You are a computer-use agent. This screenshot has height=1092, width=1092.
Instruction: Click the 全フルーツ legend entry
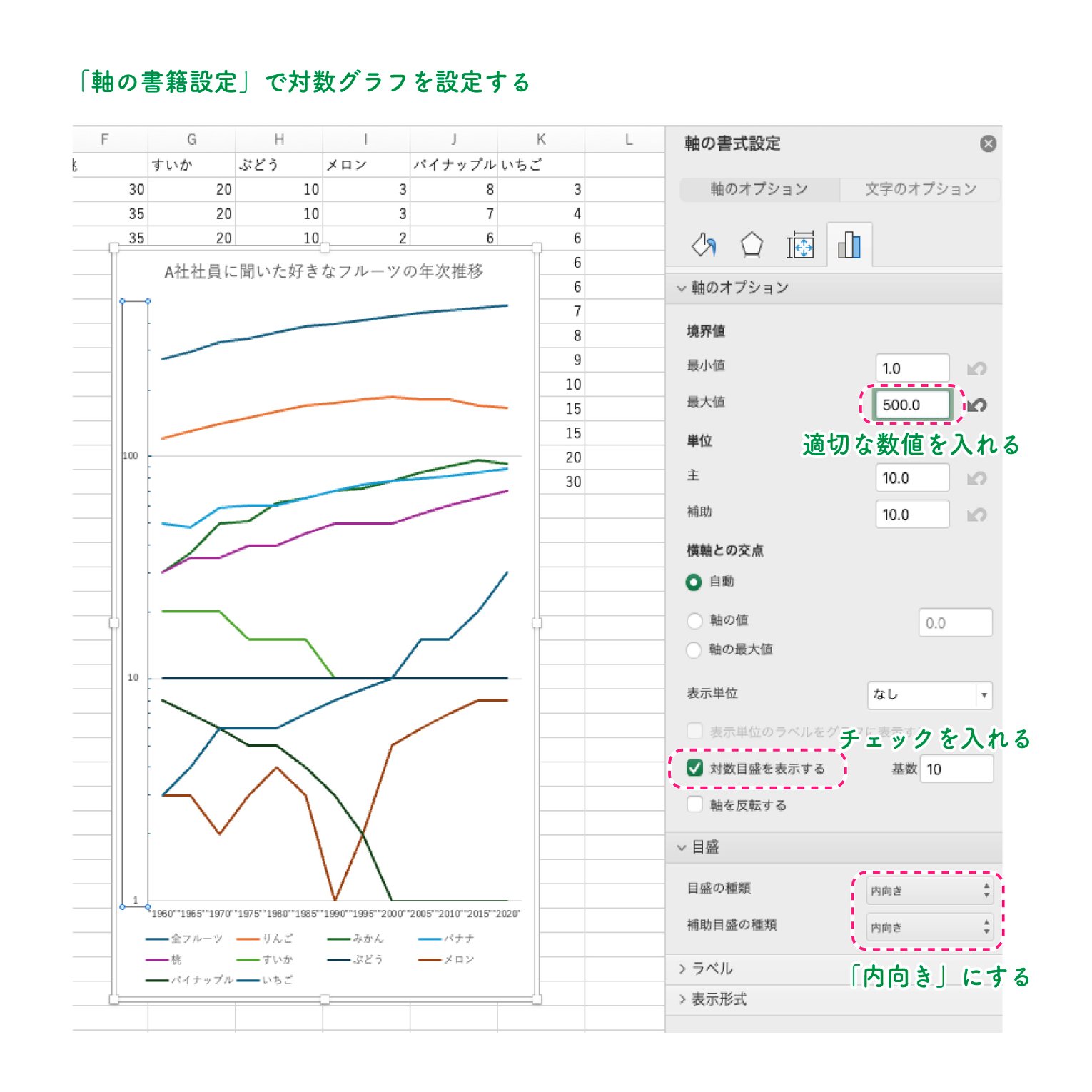[x=185, y=939]
